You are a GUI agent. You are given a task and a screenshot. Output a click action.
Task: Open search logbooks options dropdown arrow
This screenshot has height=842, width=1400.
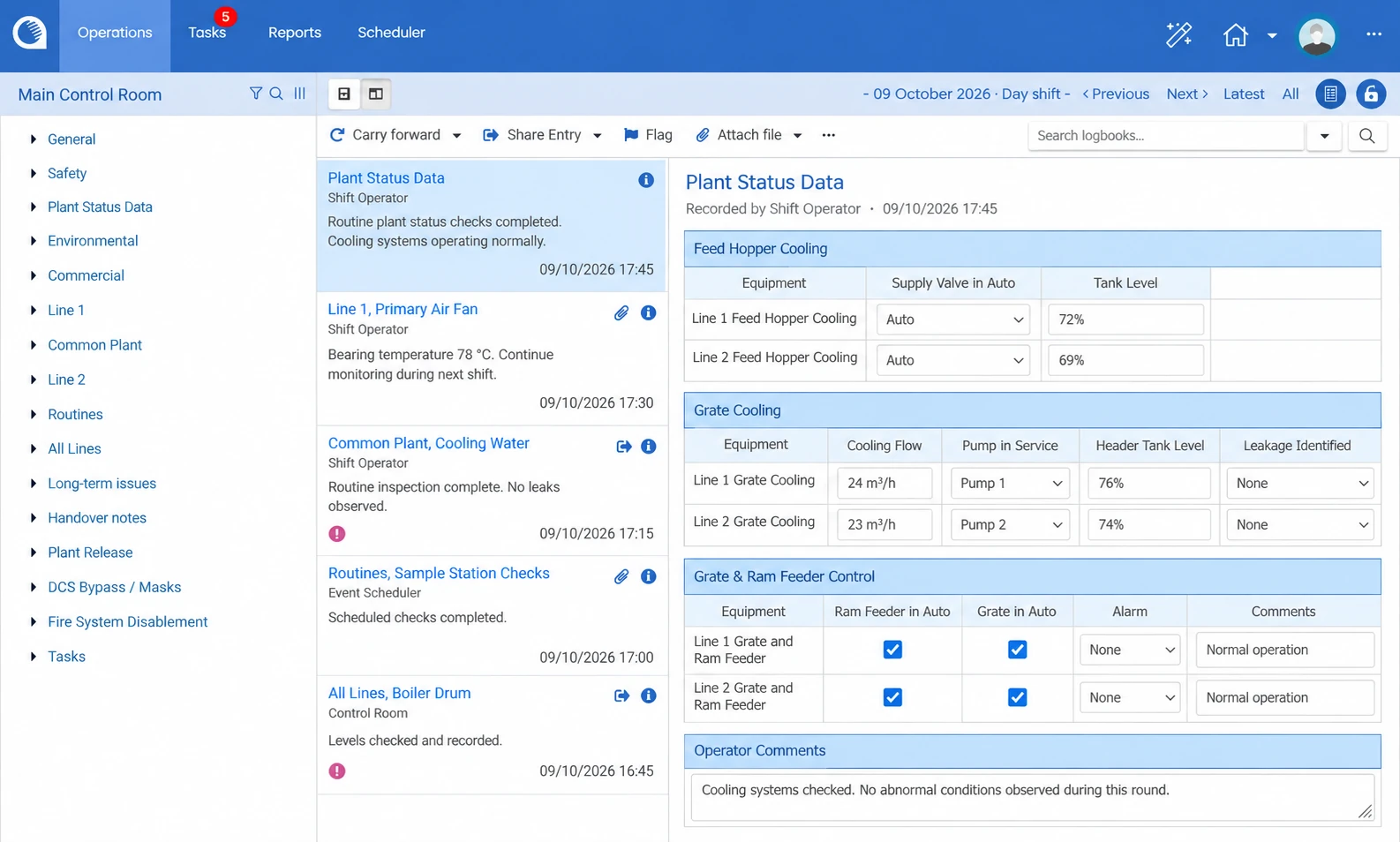click(1324, 136)
